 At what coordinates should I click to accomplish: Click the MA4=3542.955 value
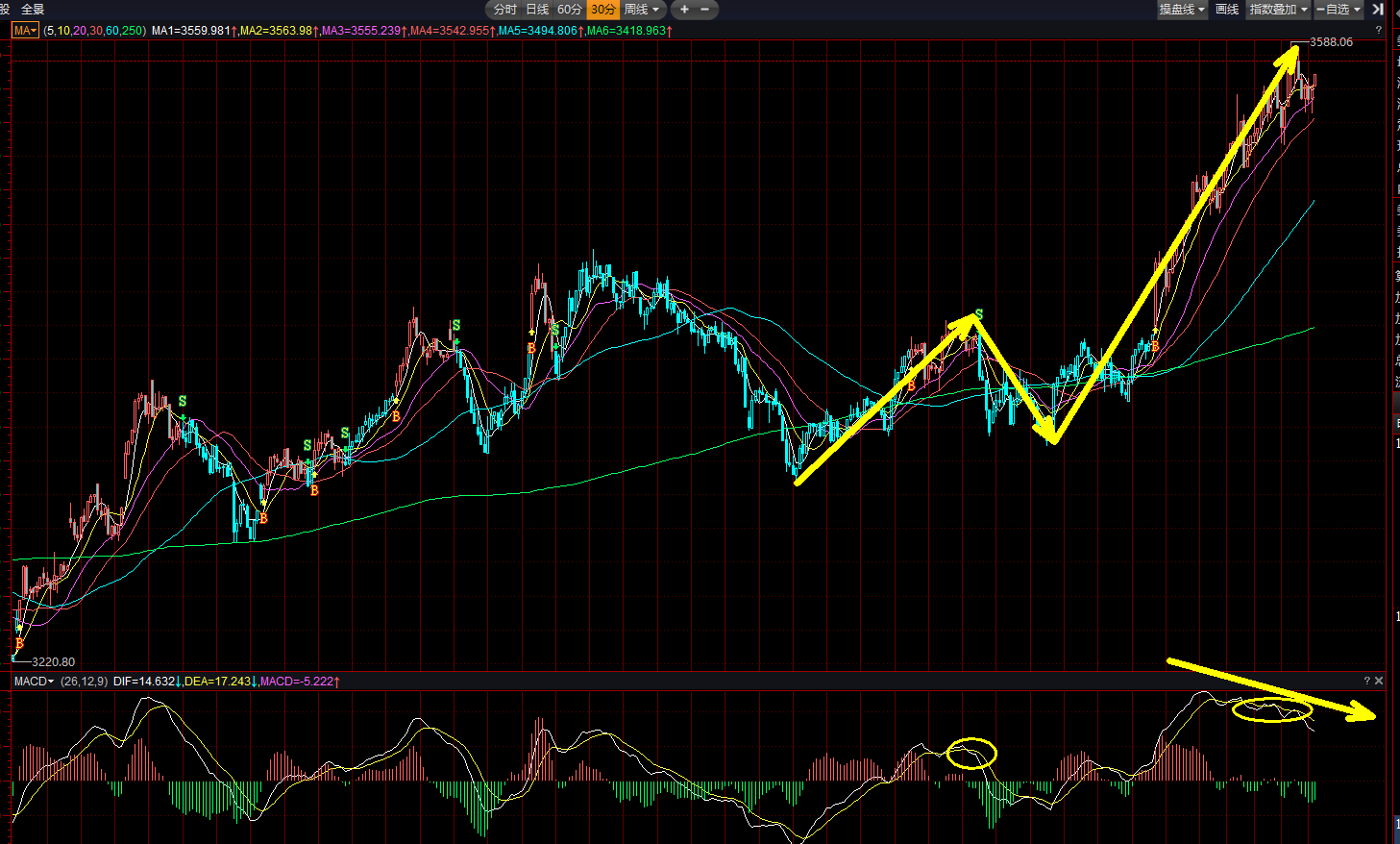click(x=450, y=31)
